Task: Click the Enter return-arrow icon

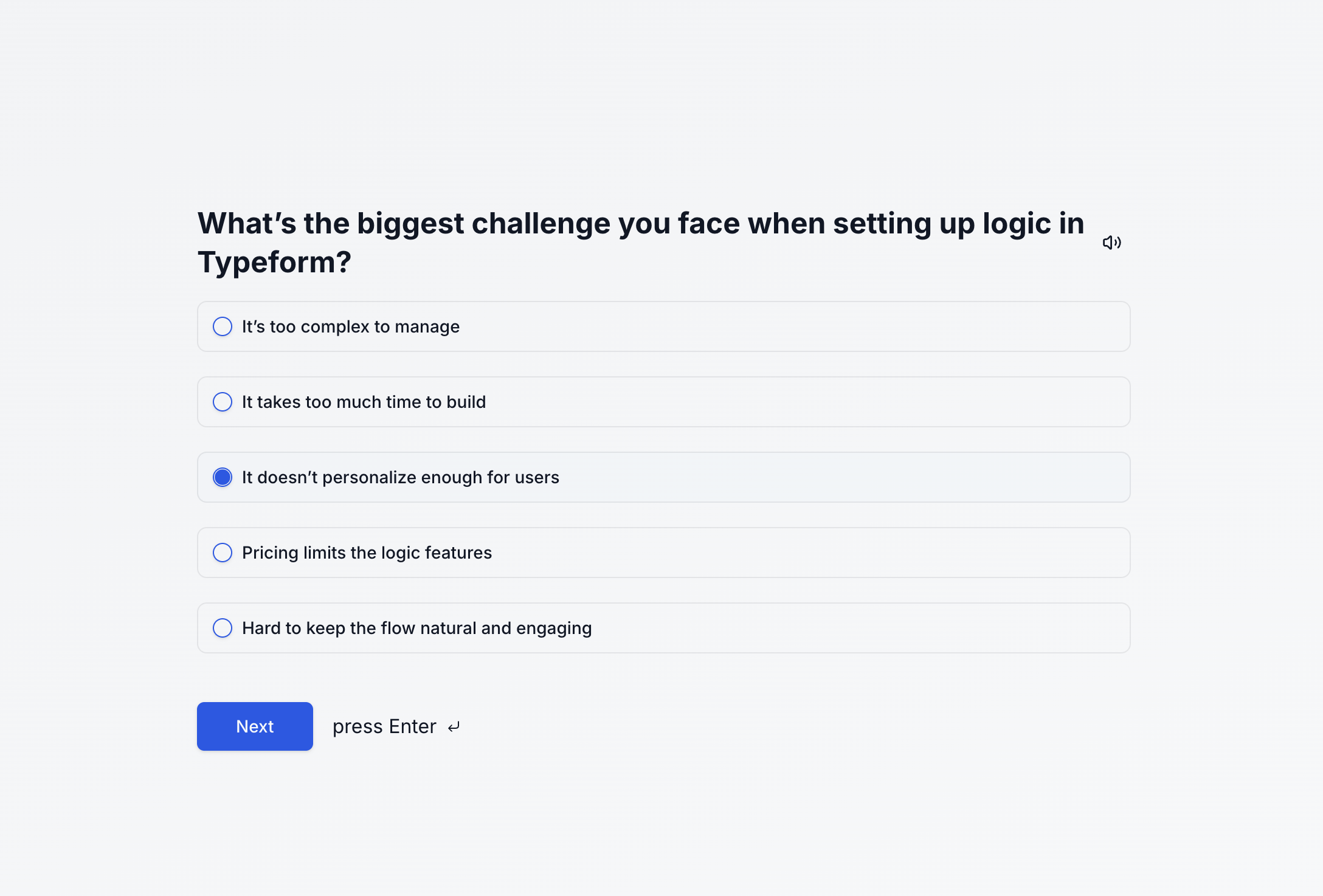Action: (454, 727)
